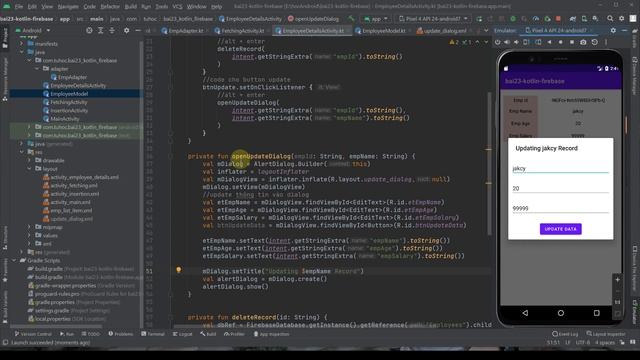Click the Make Project hammer icon

(x=351, y=19)
